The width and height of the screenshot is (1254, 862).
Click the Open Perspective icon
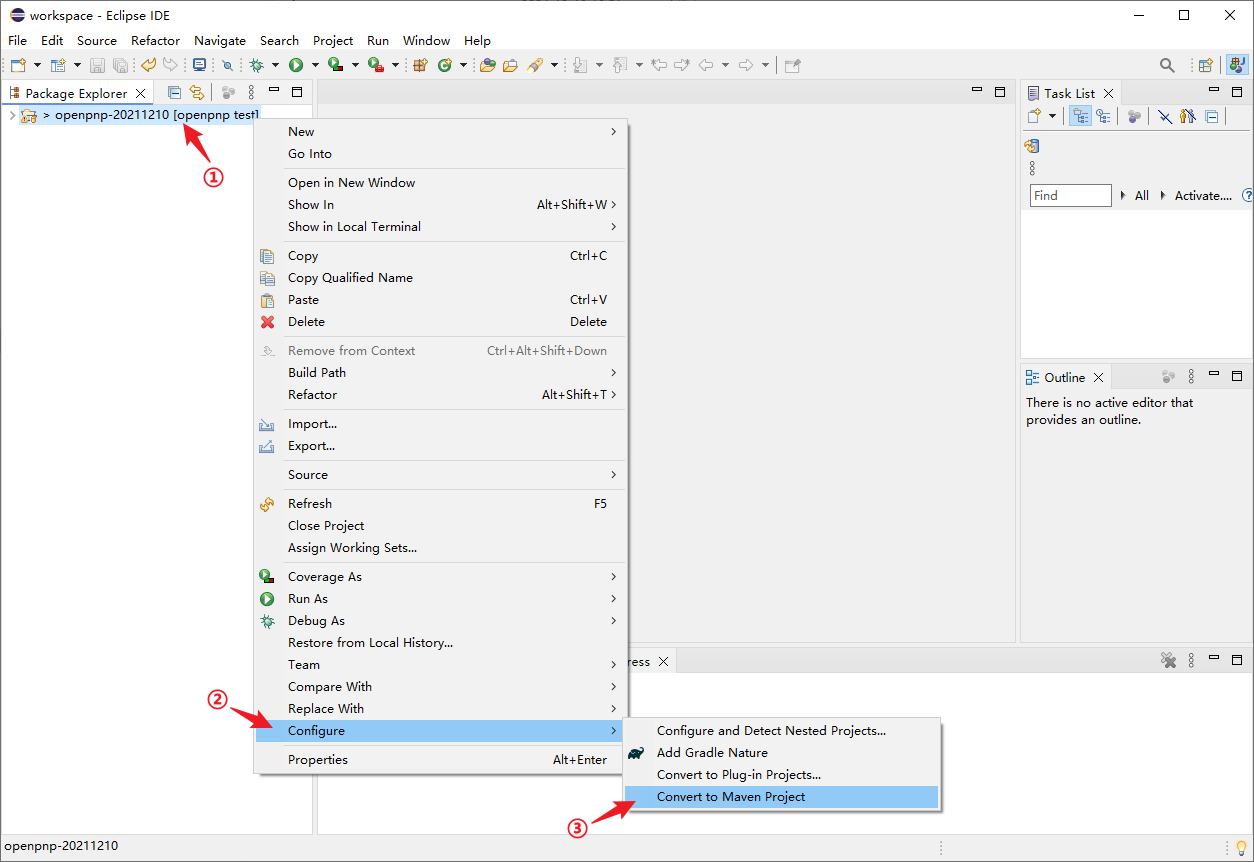[1206, 65]
